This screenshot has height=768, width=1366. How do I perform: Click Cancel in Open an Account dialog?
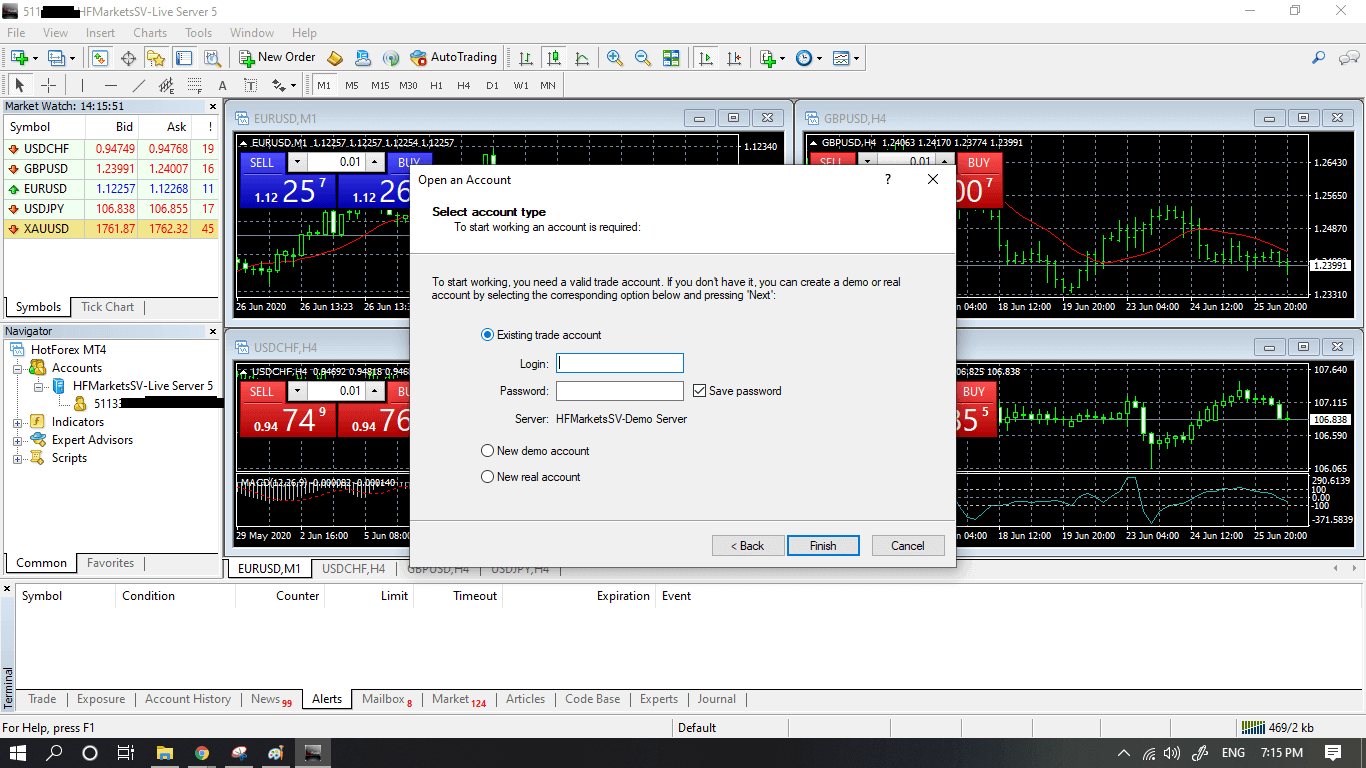(908, 546)
